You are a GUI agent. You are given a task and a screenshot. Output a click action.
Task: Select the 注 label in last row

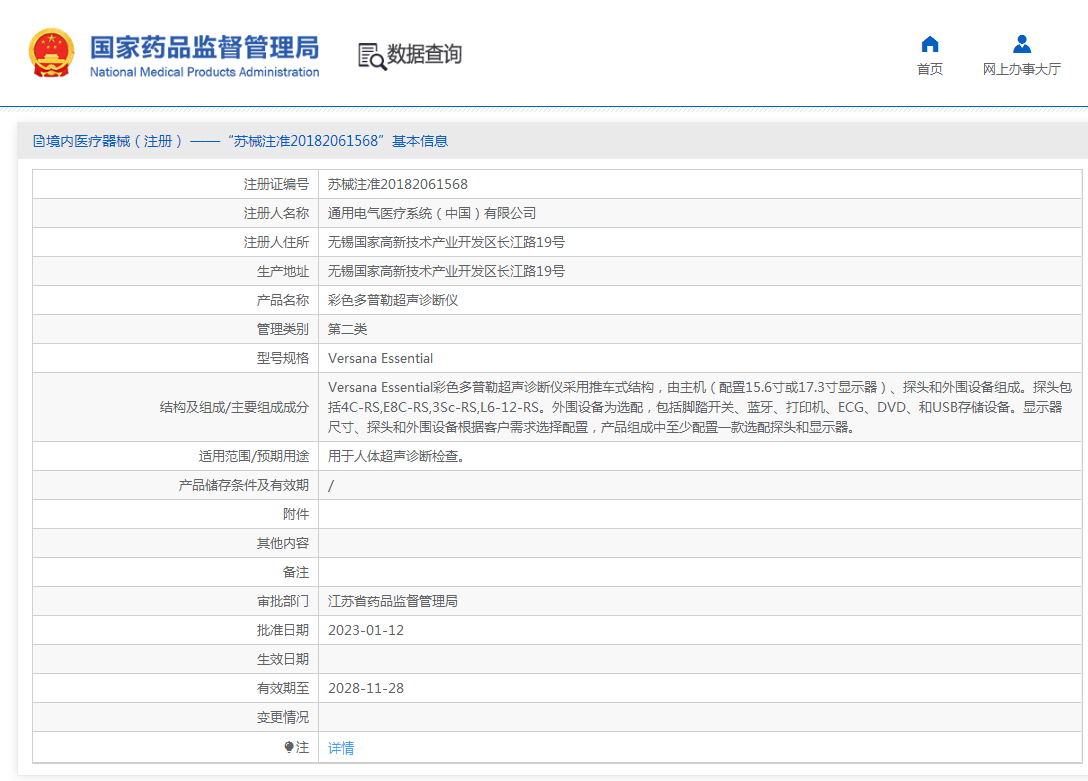tap(303, 747)
